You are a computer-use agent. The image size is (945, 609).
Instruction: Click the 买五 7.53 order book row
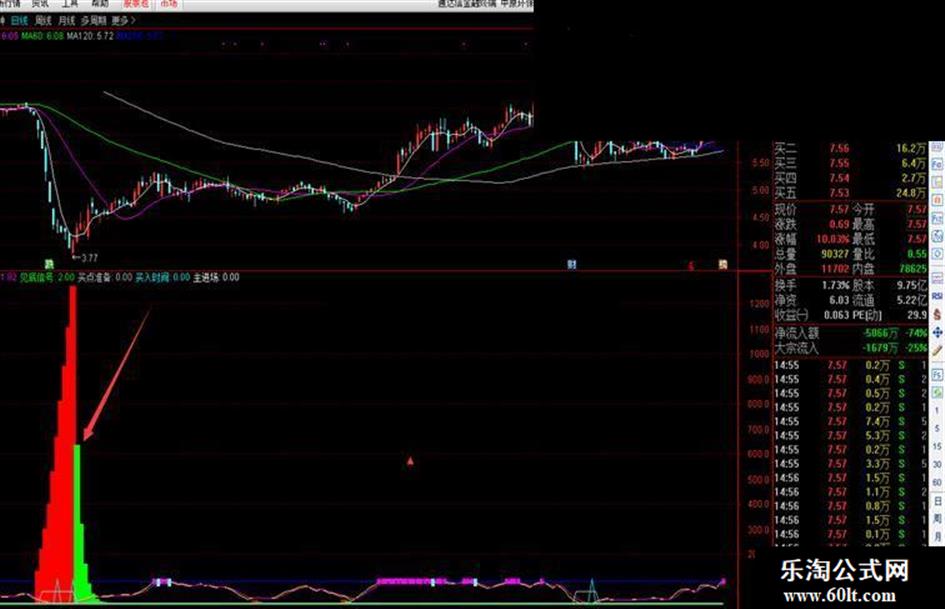(850, 193)
